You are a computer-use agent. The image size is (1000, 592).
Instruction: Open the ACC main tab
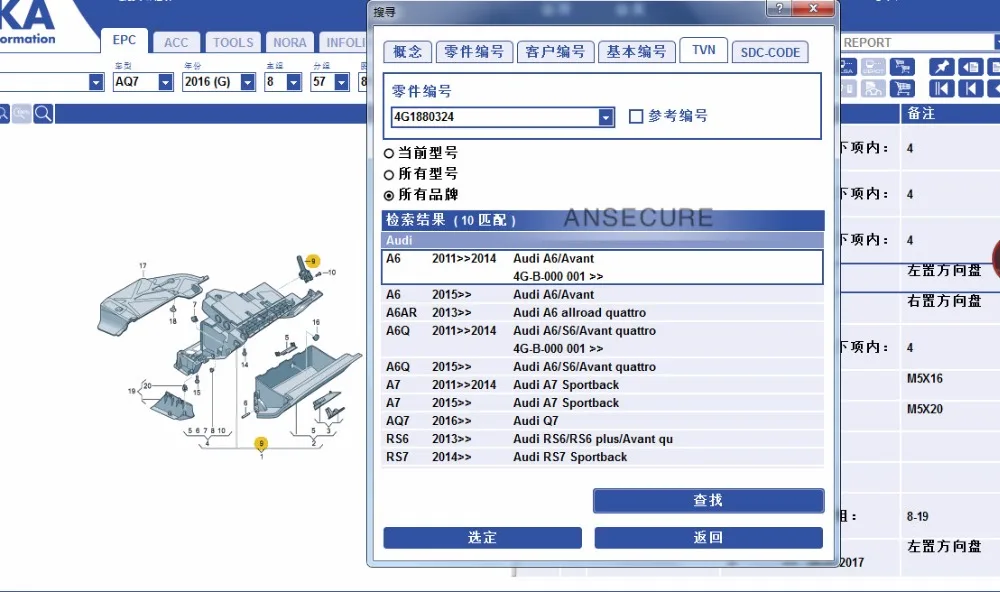point(176,43)
